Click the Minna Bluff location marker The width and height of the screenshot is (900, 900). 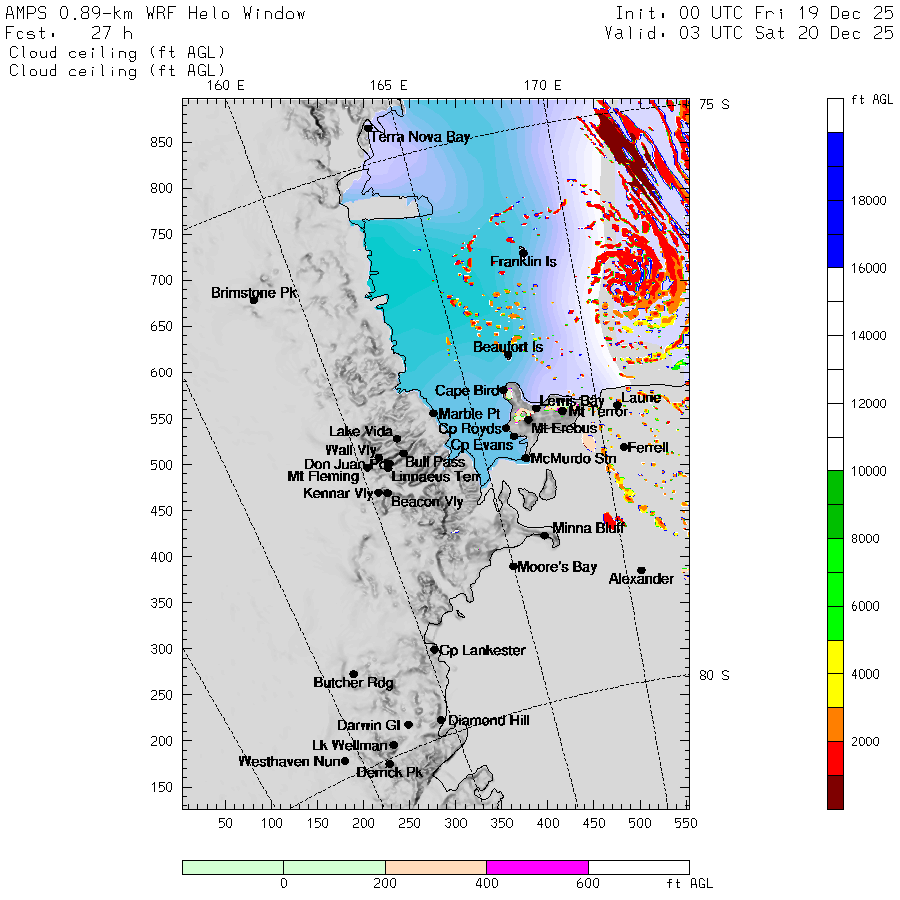click(545, 536)
